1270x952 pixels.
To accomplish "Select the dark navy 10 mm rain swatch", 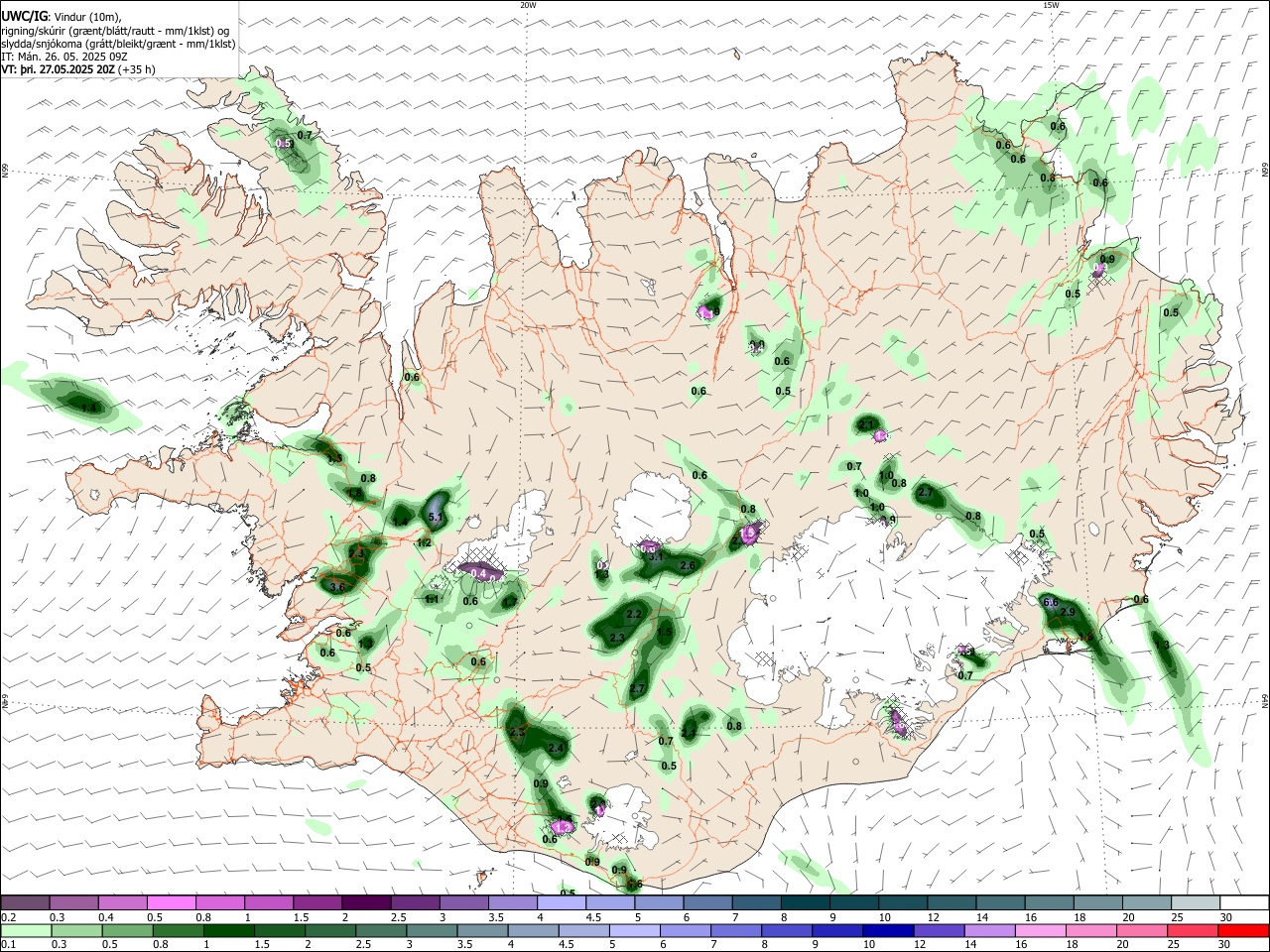I will click(x=888, y=930).
